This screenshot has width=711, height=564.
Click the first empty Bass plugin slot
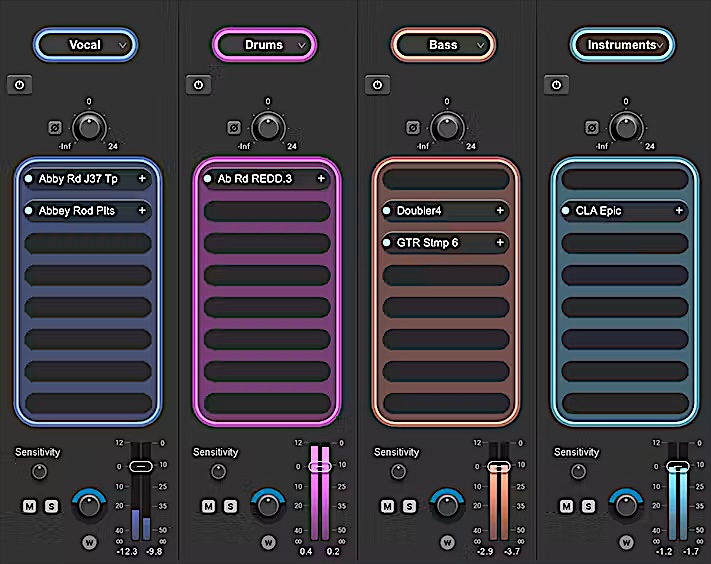point(446,179)
